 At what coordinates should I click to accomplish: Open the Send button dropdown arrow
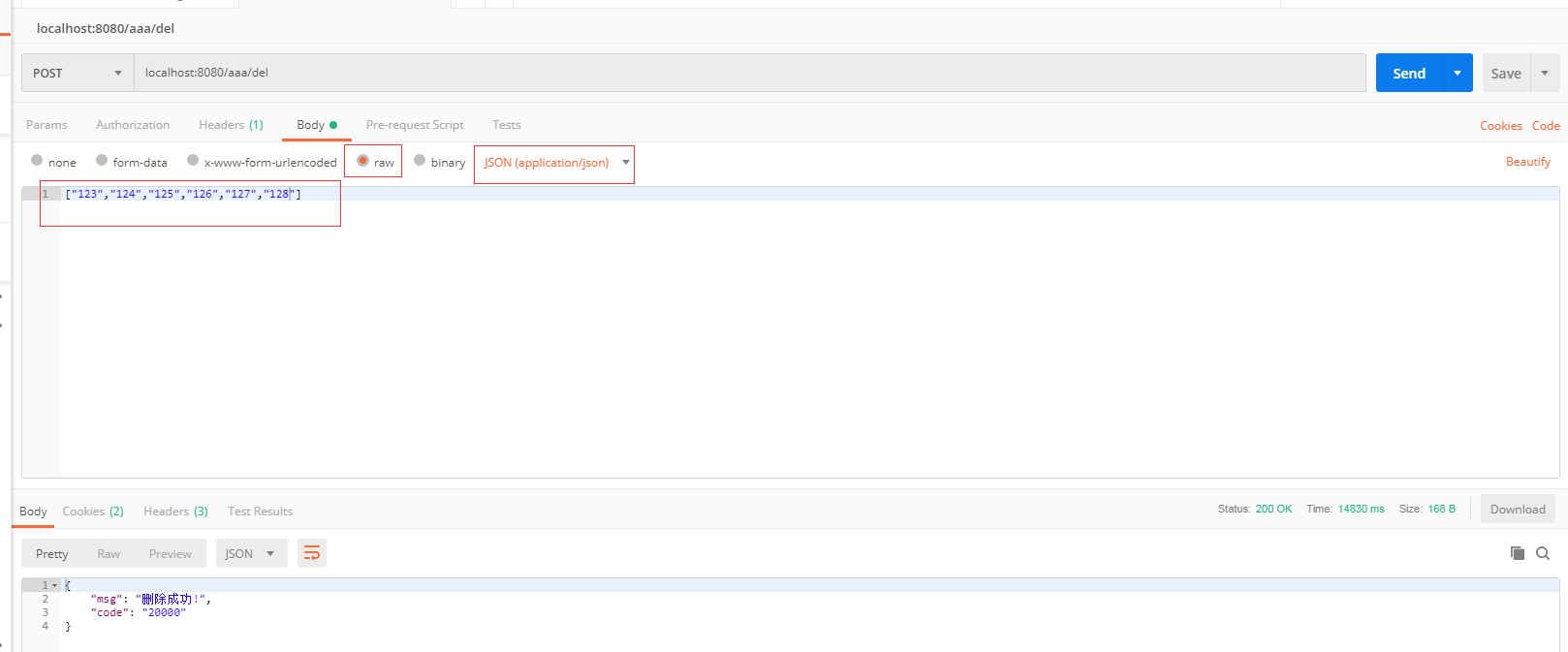click(x=1458, y=73)
